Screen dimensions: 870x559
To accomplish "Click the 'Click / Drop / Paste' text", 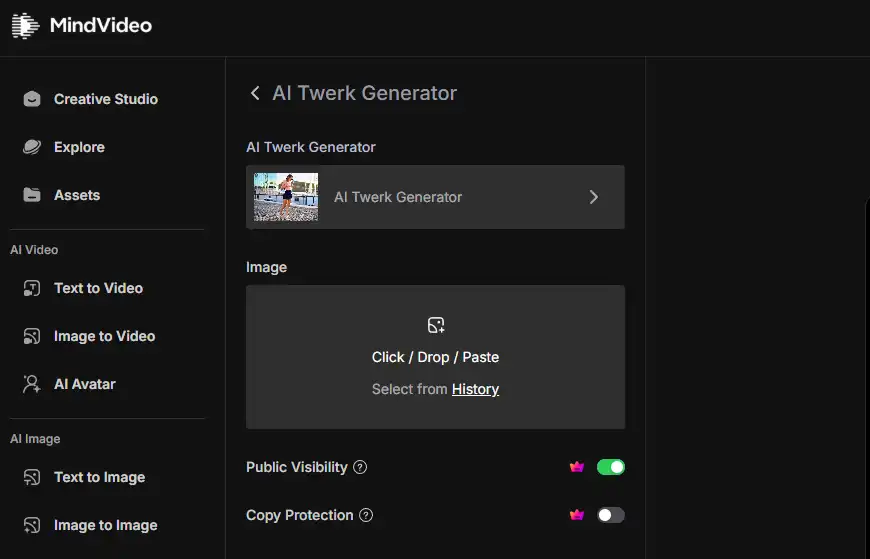I will 436,357.
